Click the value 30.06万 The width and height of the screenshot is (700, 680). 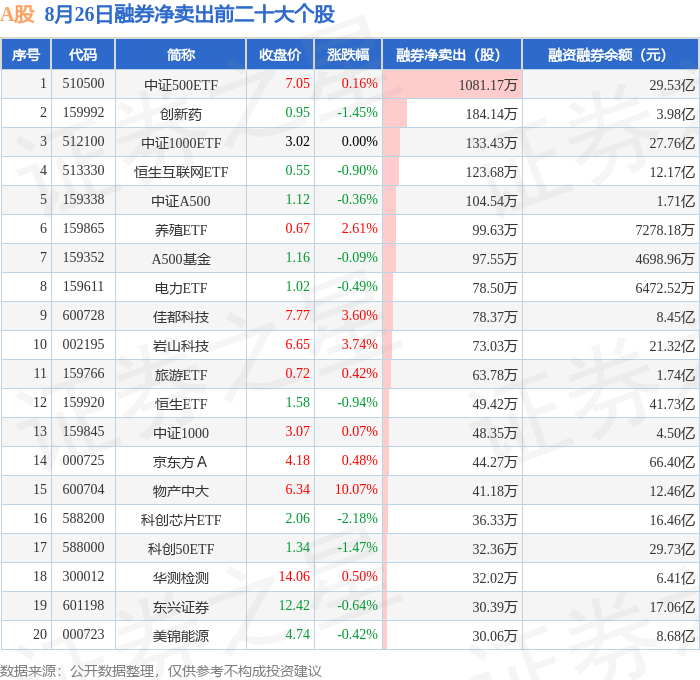click(x=495, y=636)
